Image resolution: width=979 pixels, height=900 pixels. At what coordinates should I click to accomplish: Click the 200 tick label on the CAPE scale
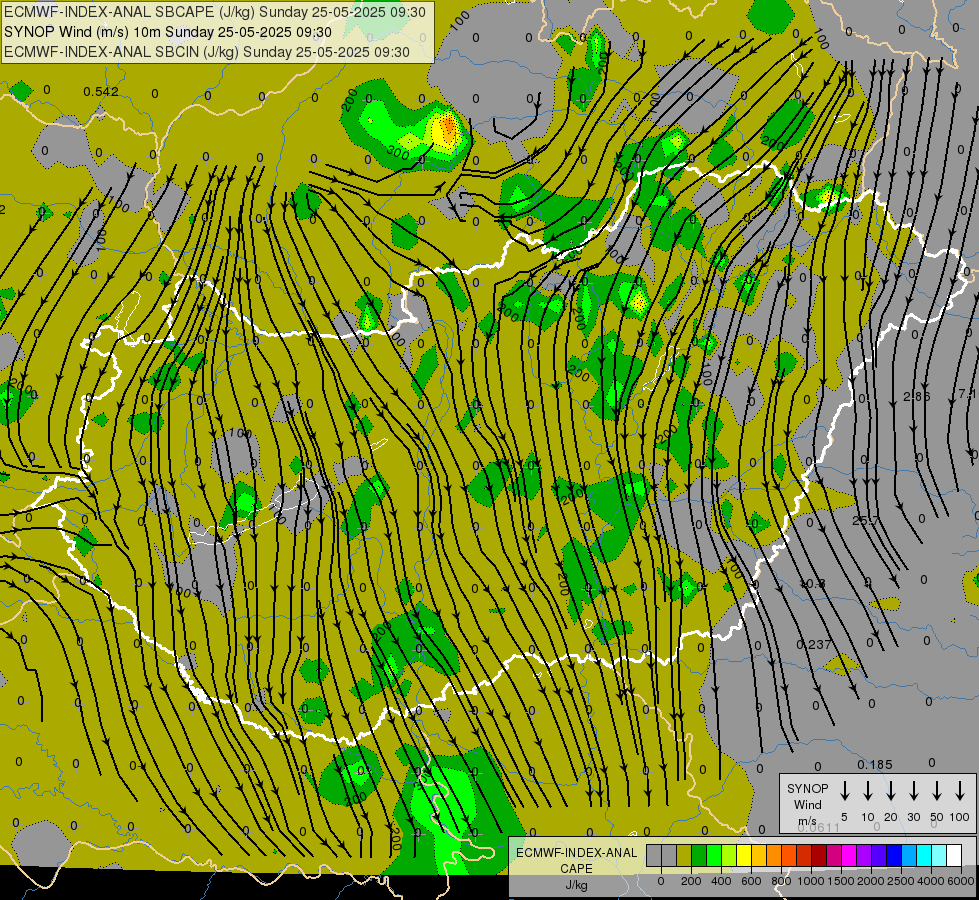pos(691,881)
